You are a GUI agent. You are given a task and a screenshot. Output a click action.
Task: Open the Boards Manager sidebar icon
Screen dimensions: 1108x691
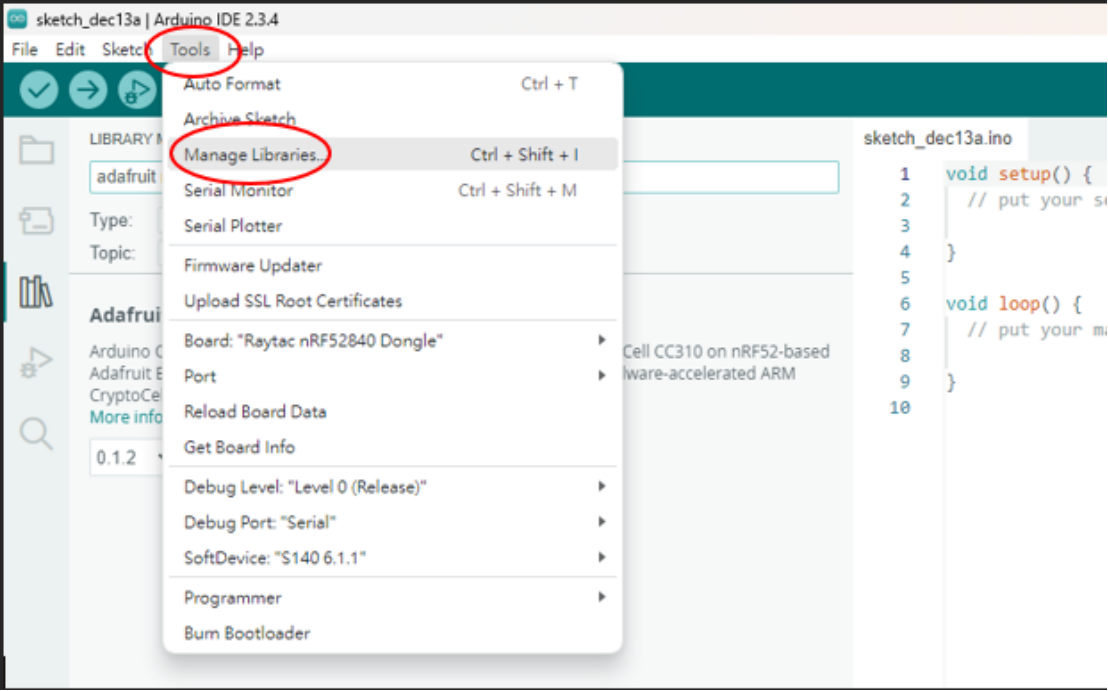[36, 220]
